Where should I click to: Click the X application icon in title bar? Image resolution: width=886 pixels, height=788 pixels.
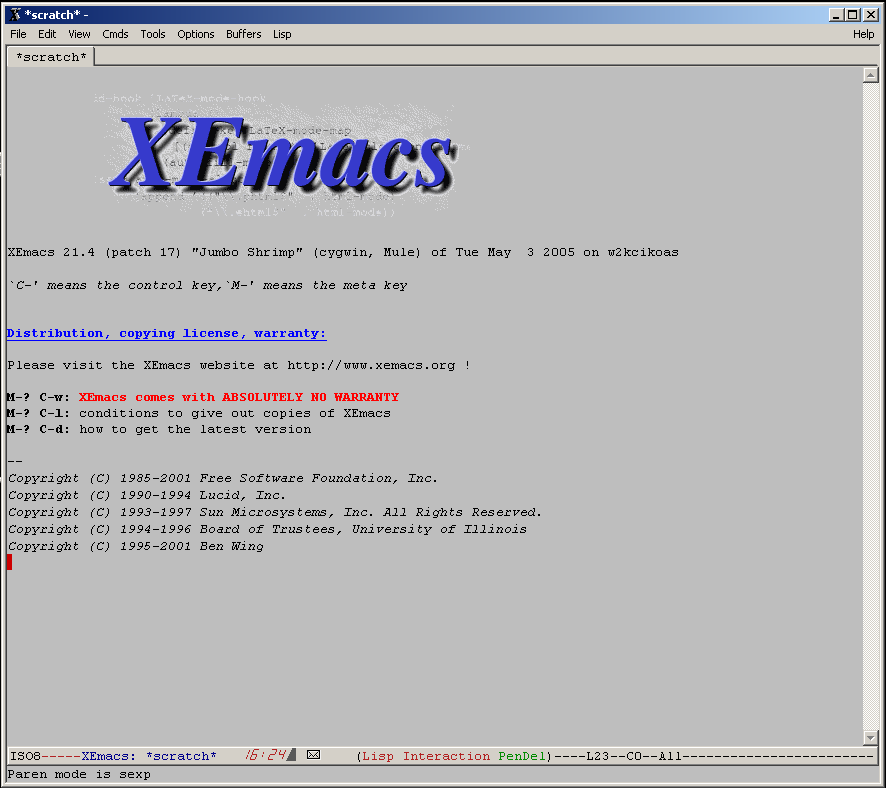[15, 14]
